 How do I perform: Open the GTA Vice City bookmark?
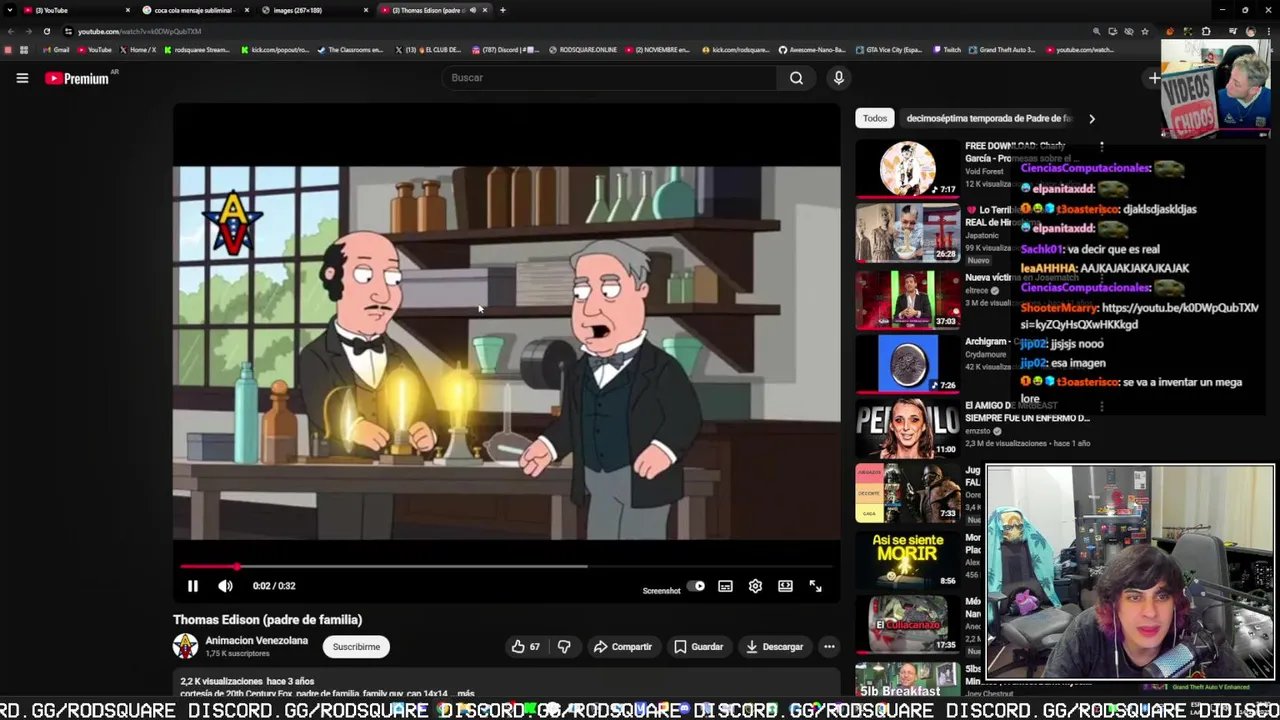point(888,50)
